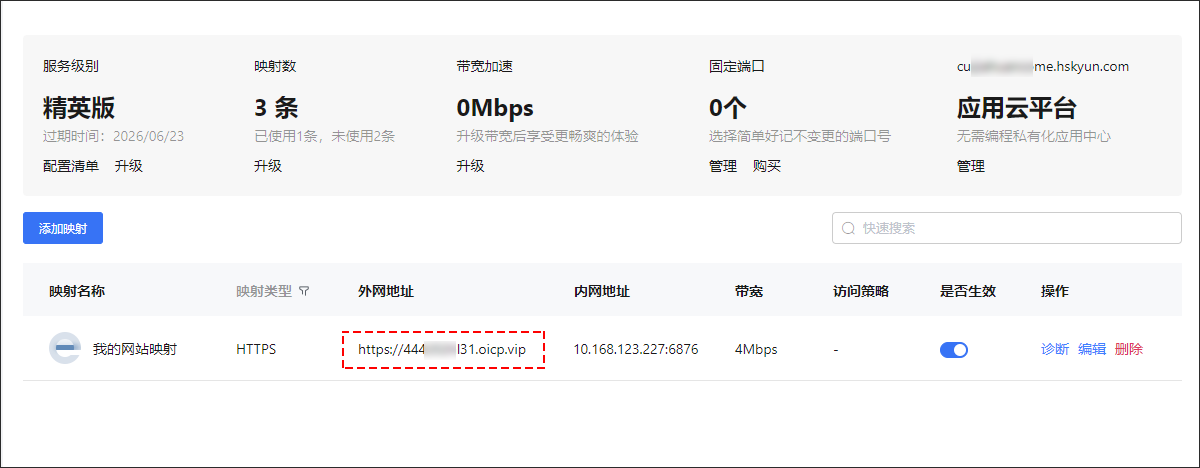The image size is (1200, 468).
Task: Click 升级 next to 配置清单
Action: [129, 166]
